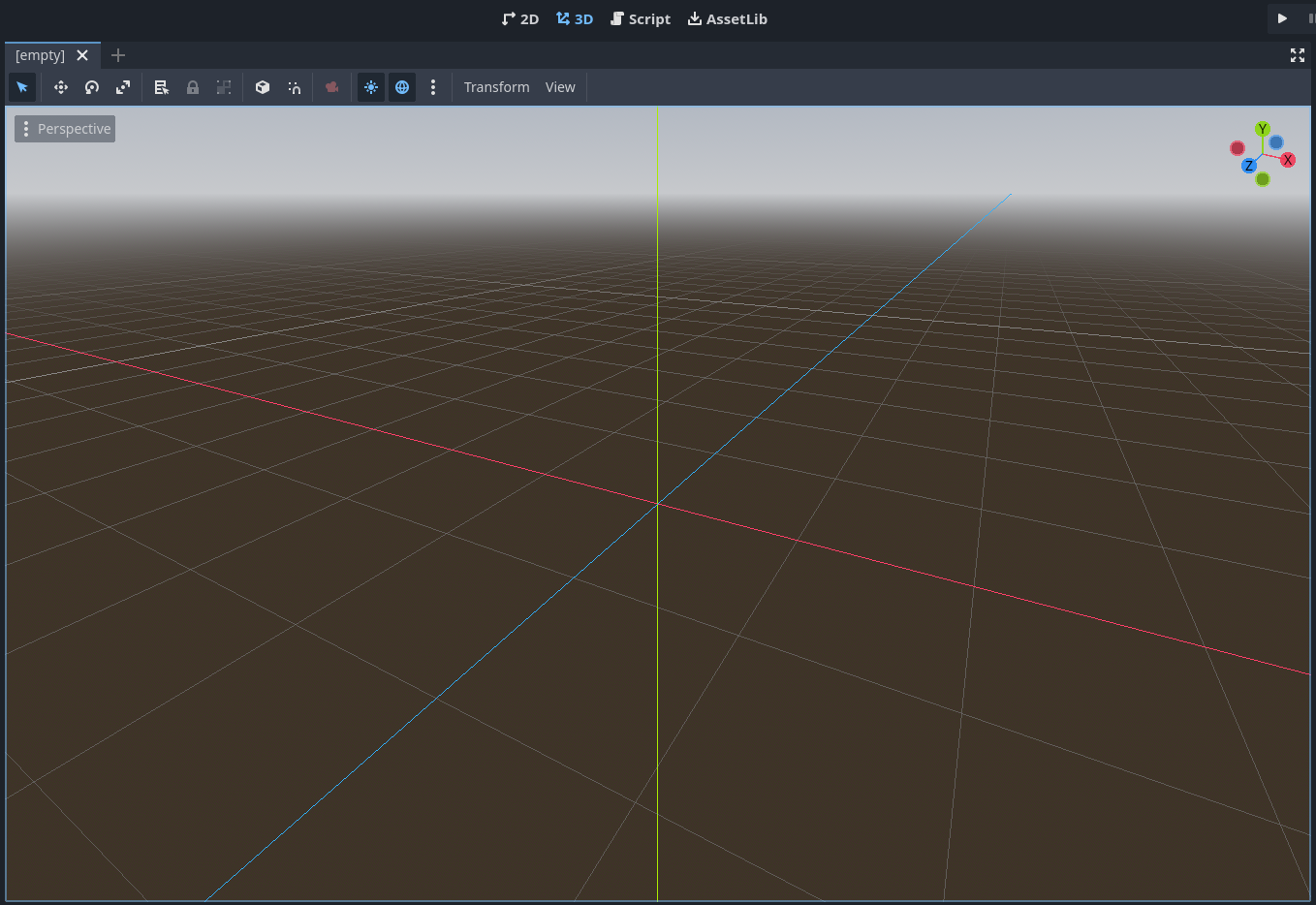Click the negative X red gizmo dot
Image resolution: width=1316 pixels, height=905 pixels.
click(1238, 148)
